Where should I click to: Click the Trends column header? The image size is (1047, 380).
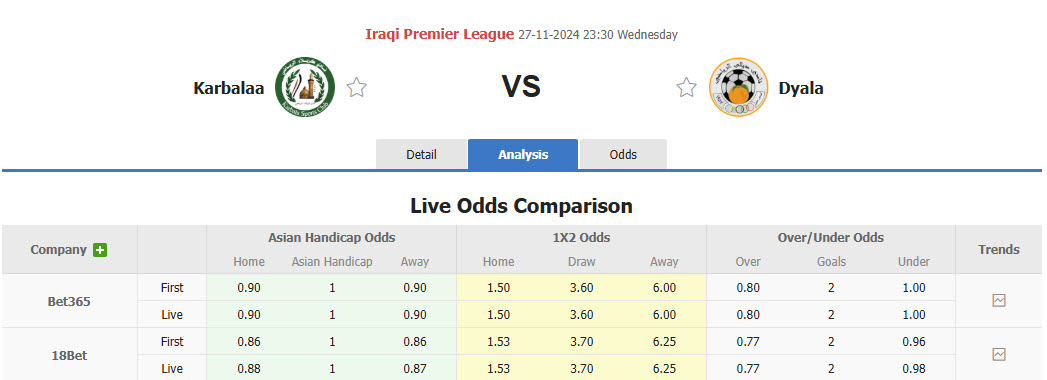coord(998,249)
